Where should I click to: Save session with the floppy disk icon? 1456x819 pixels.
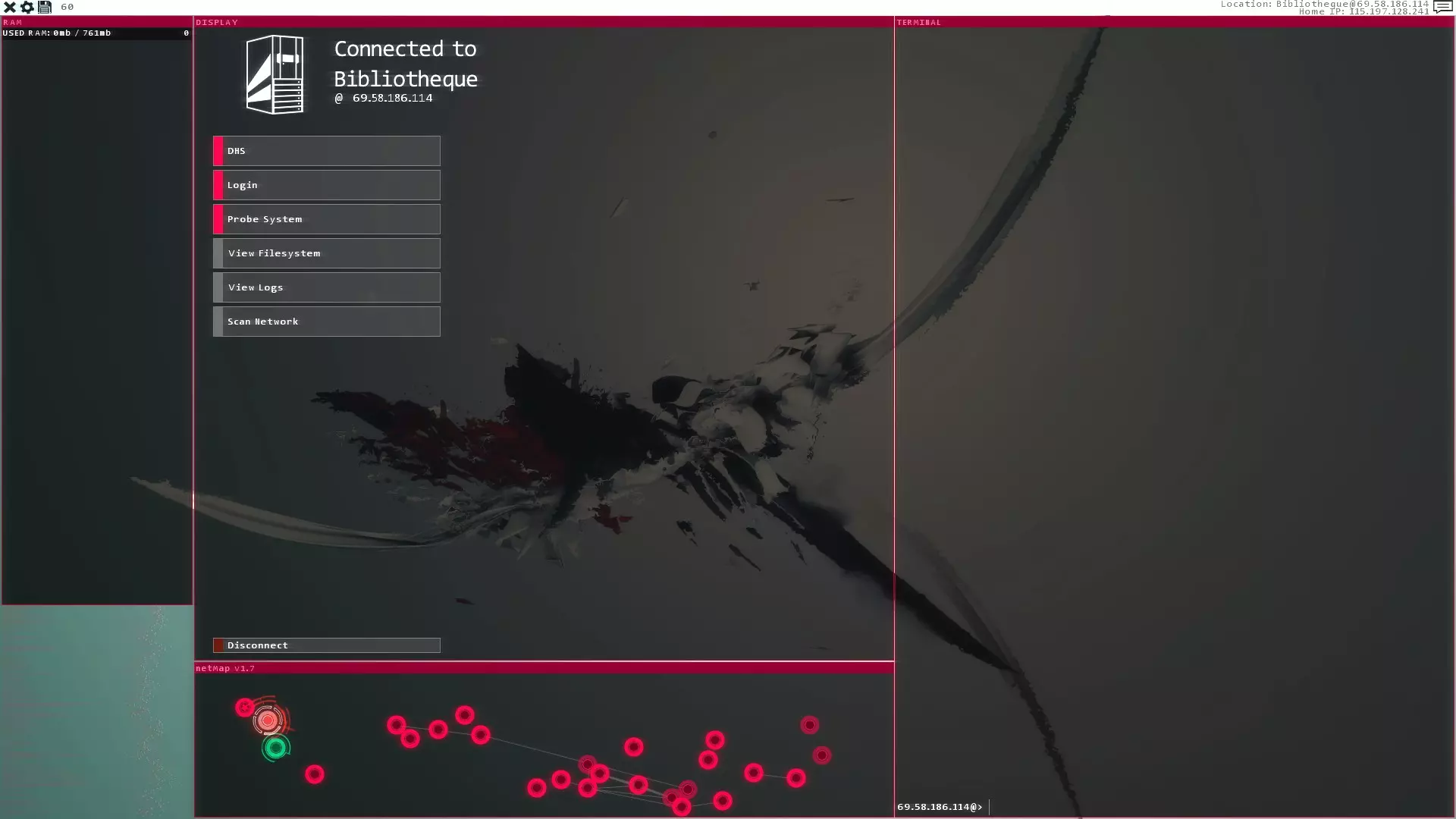[45, 7]
